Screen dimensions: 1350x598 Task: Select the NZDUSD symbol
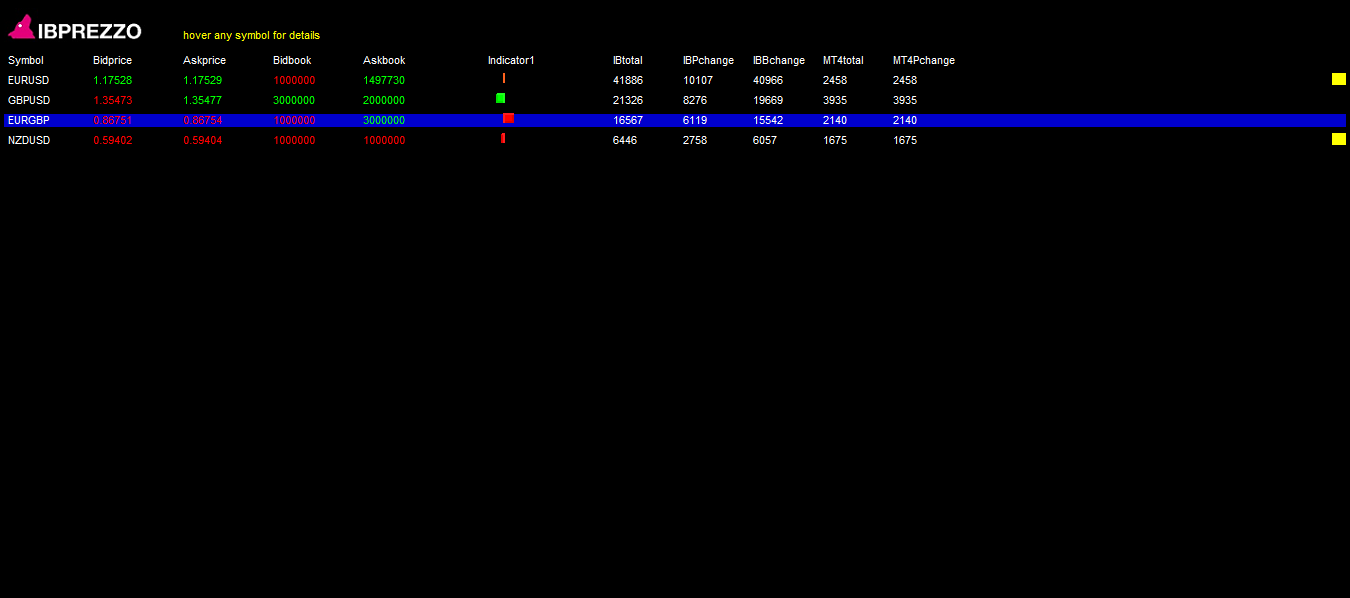tap(28, 140)
